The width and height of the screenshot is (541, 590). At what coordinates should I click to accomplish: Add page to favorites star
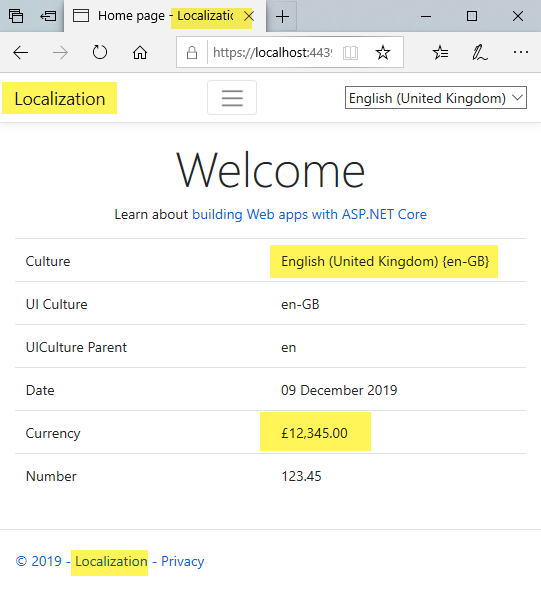pos(383,52)
